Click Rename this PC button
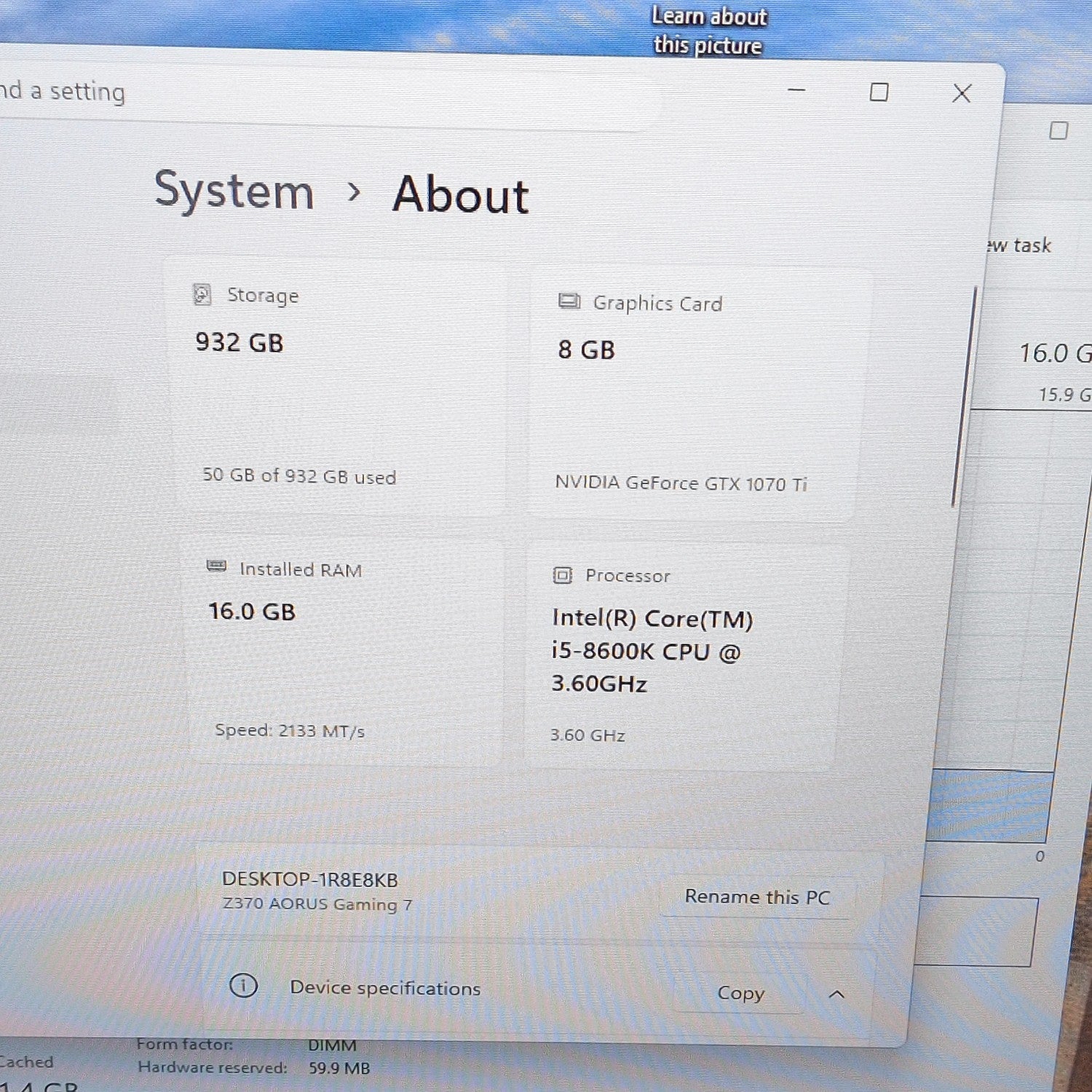Image resolution: width=1092 pixels, height=1092 pixels. [x=757, y=897]
